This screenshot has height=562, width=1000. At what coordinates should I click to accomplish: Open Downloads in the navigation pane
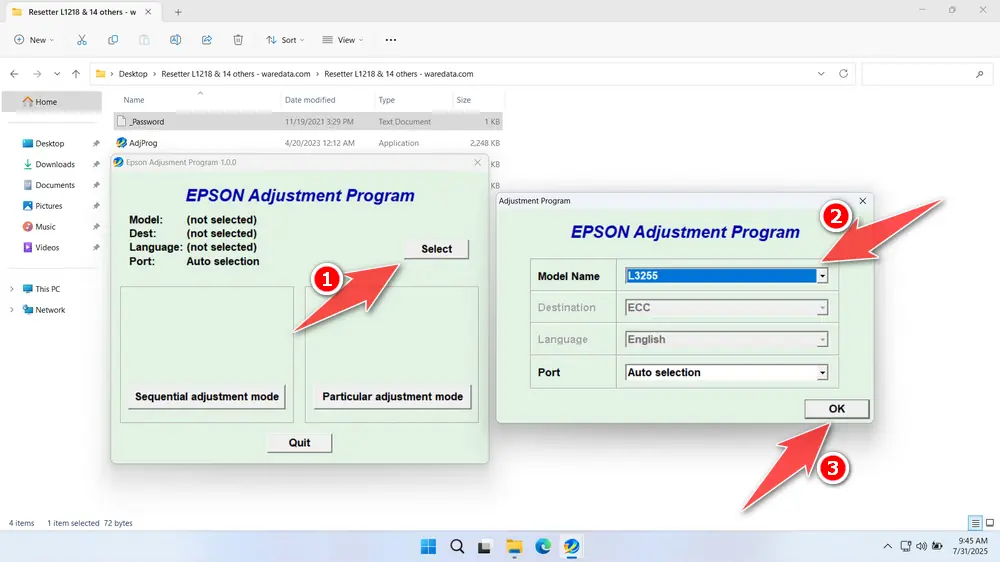pos(55,165)
